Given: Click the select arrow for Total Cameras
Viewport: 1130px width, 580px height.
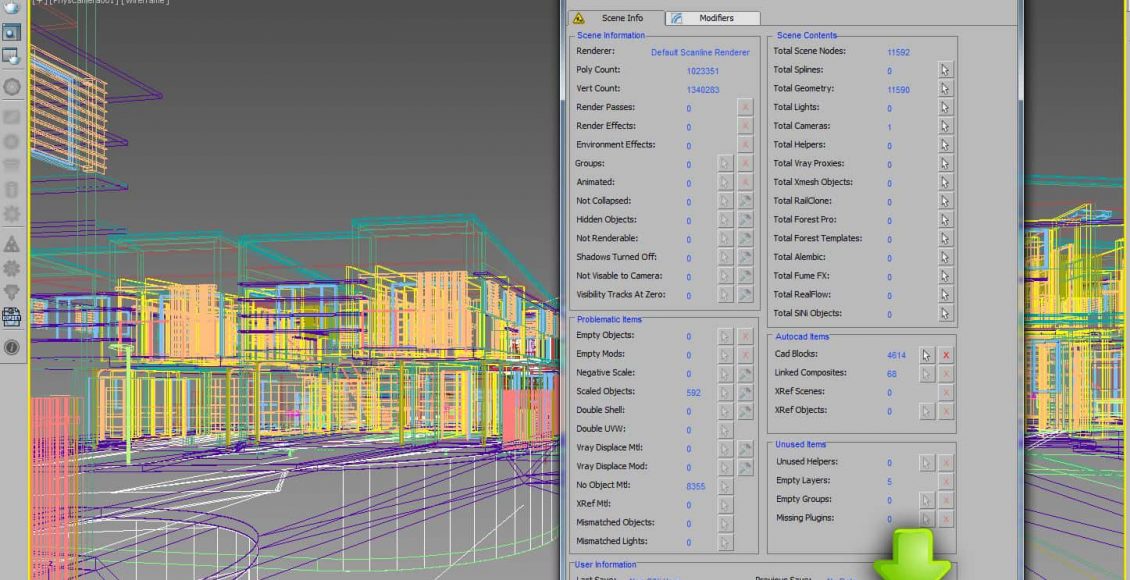Looking at the screenshot, I should [945, 127].
